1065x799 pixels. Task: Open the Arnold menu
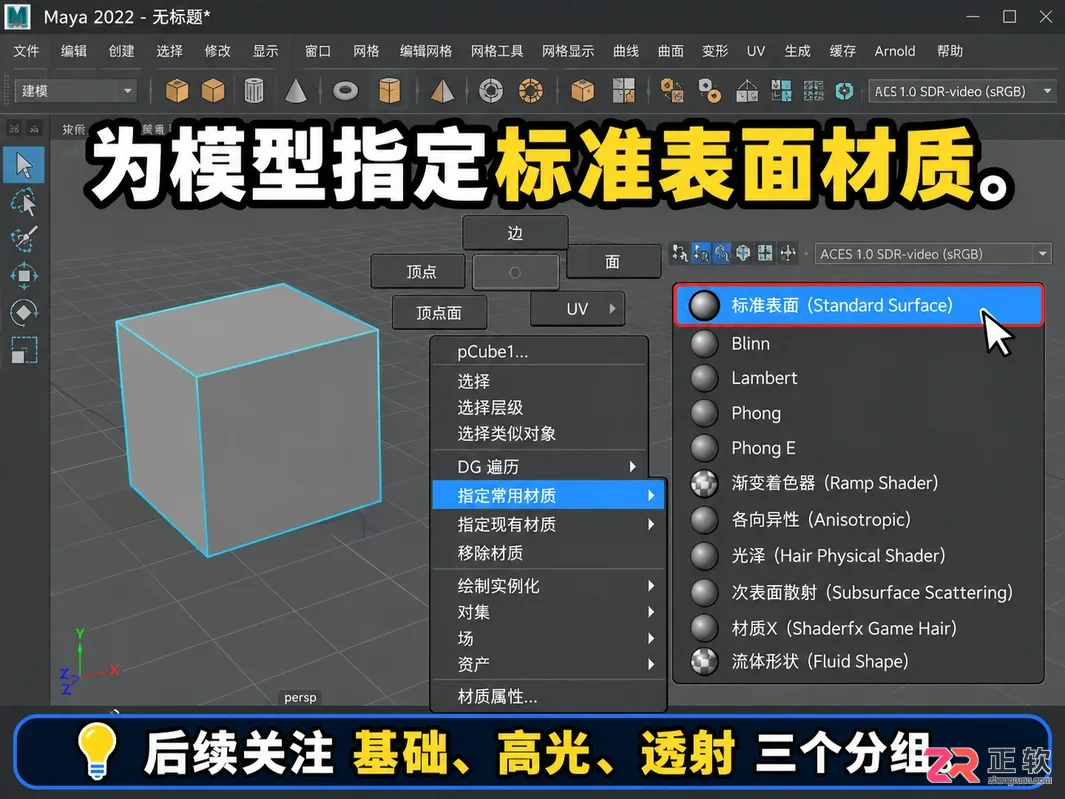click(x=895, y=51)
